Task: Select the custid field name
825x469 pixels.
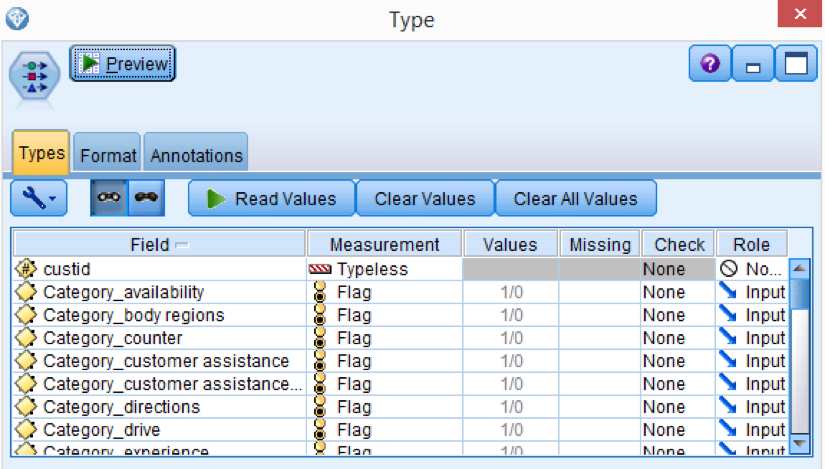Action: (x=67, y=269)
